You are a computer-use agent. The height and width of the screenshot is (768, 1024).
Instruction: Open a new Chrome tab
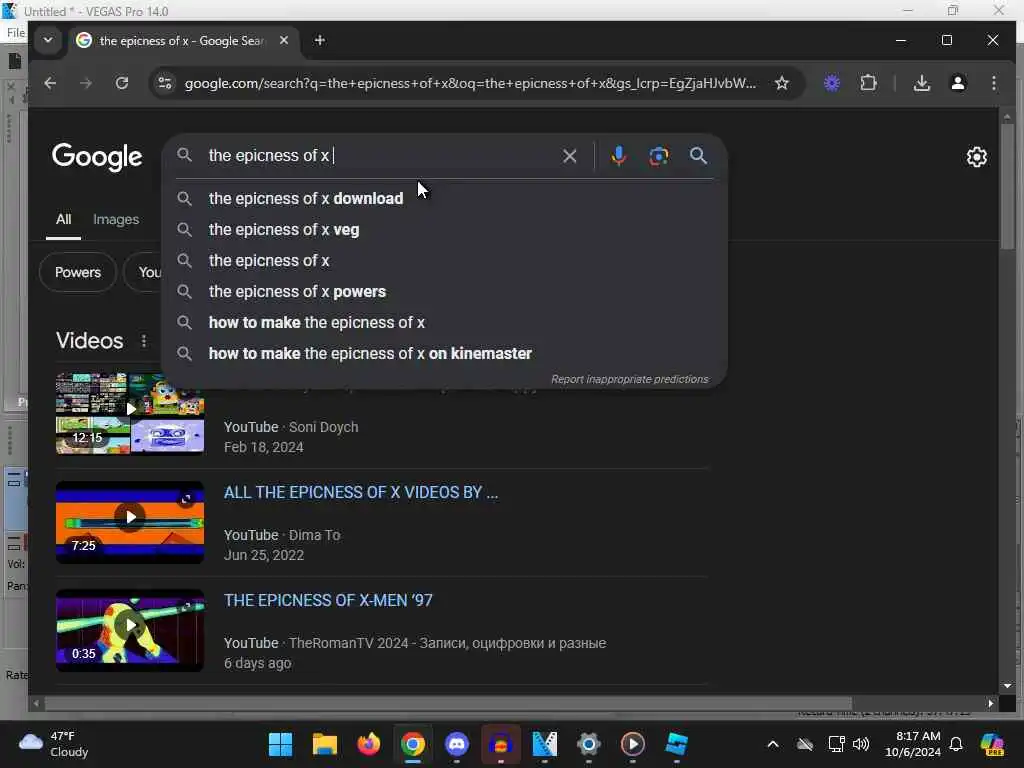tap(319, 40)
